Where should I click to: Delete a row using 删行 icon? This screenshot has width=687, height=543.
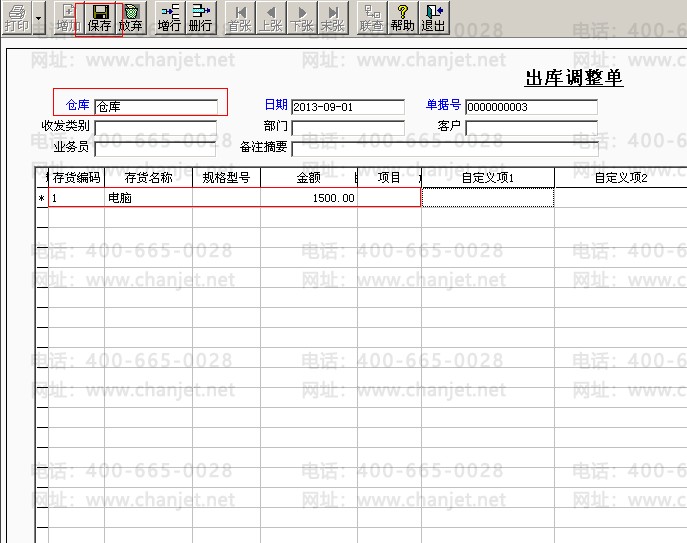[x=201, y=18]
